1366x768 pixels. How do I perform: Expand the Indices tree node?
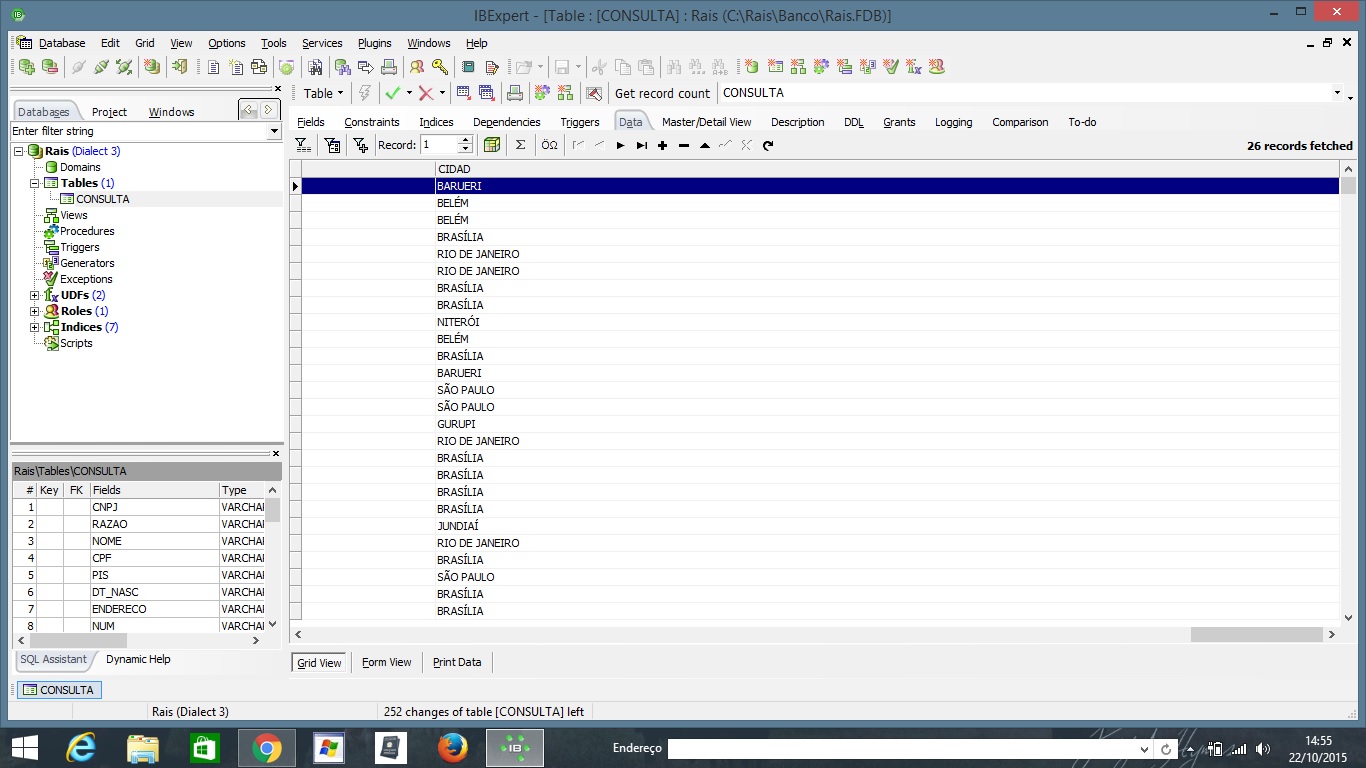click(x=34, y=327)
